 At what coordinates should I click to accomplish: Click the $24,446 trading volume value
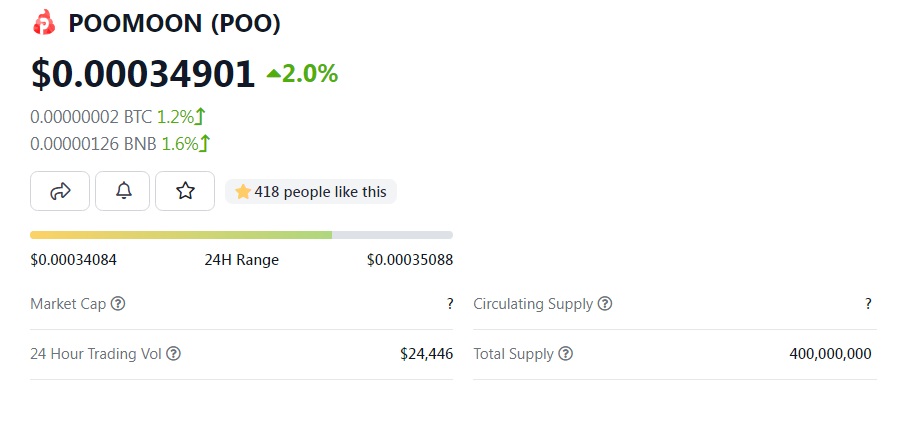point(426,354)
